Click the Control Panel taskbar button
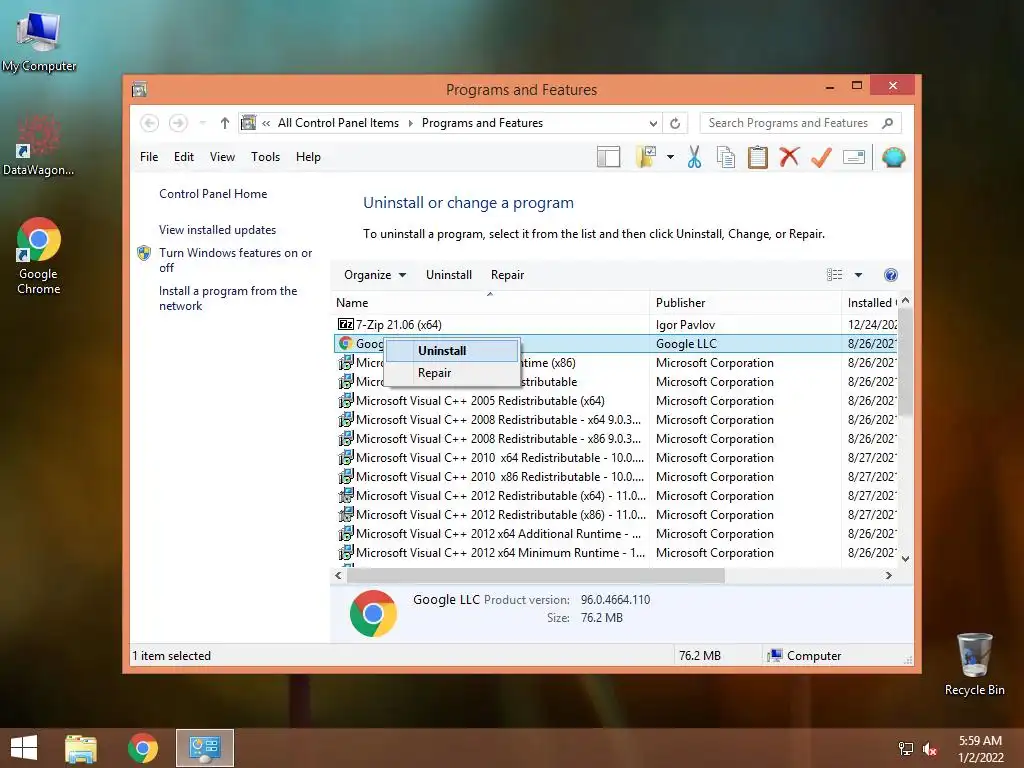The image size is (1024, 768). pos(204,748)
